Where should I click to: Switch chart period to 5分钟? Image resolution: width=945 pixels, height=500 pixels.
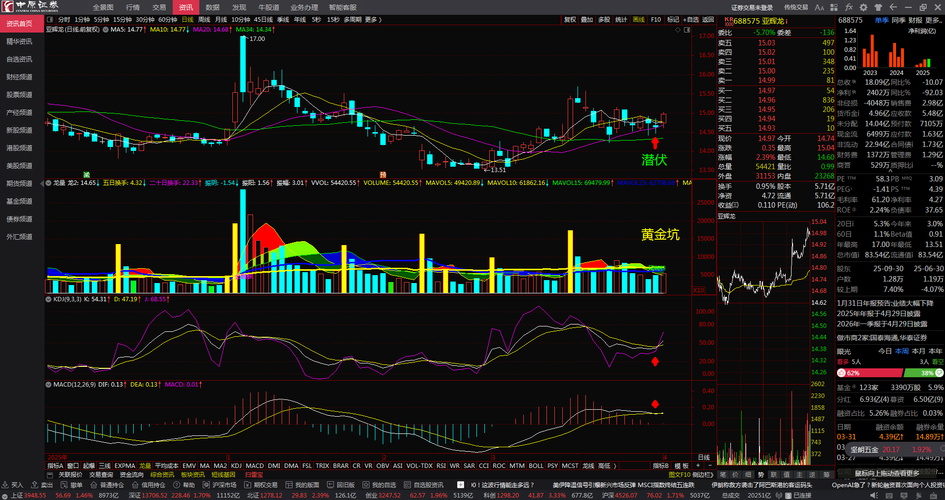pyautogui.click(x=101, y=19)
